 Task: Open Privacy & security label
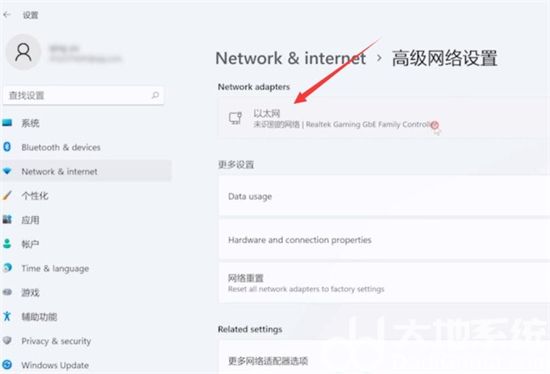pos(56,341)
